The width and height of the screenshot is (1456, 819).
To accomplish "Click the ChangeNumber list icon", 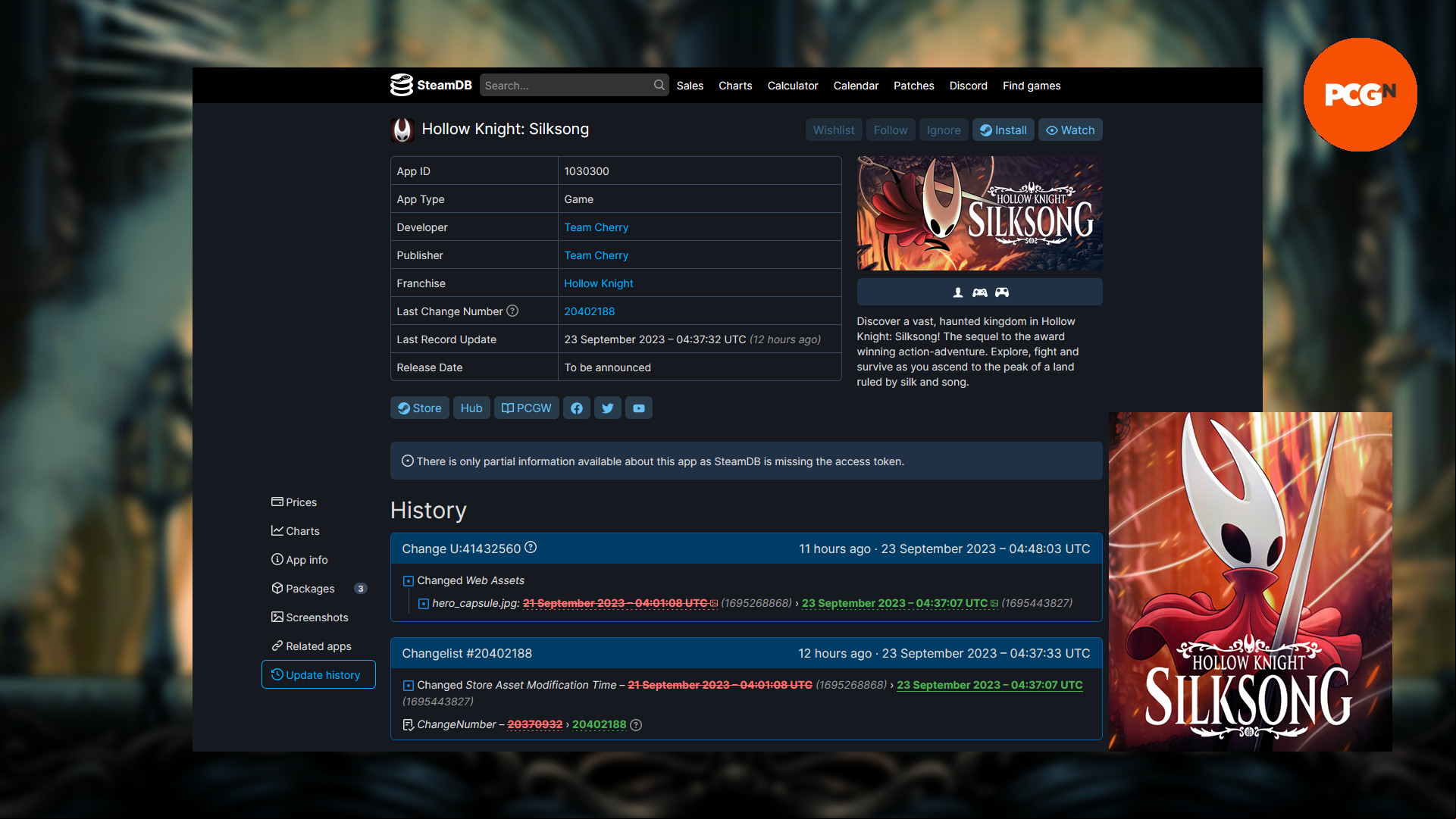I will pyautogui.click(x=409, y=725).
